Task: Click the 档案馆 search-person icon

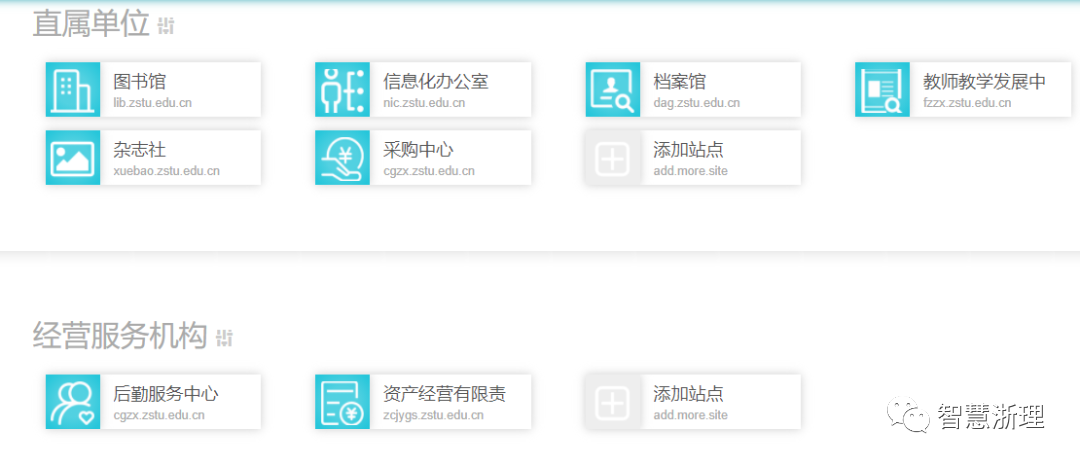Action: point(612,90)
